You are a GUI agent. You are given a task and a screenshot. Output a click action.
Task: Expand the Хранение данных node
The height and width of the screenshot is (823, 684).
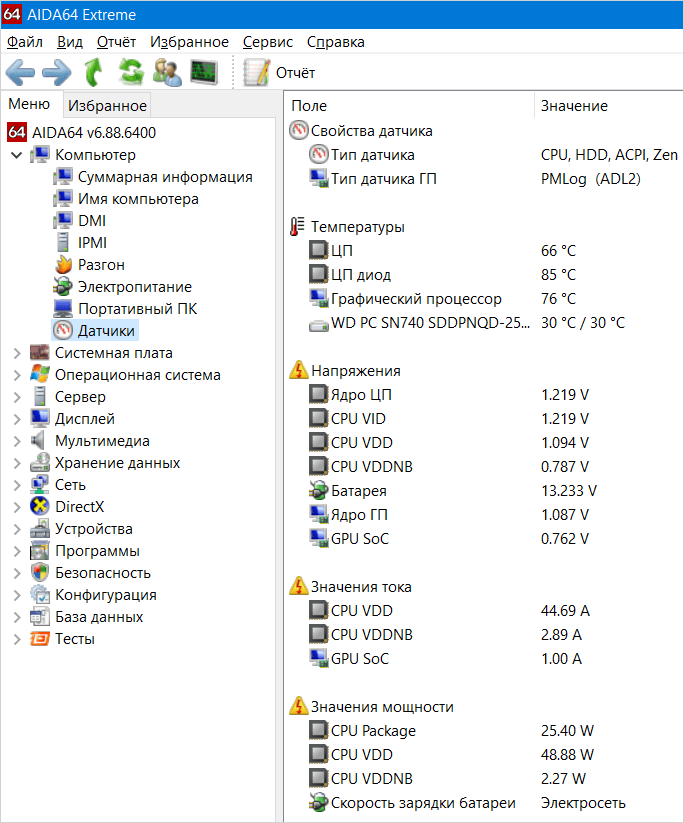[x=17, y=463]
